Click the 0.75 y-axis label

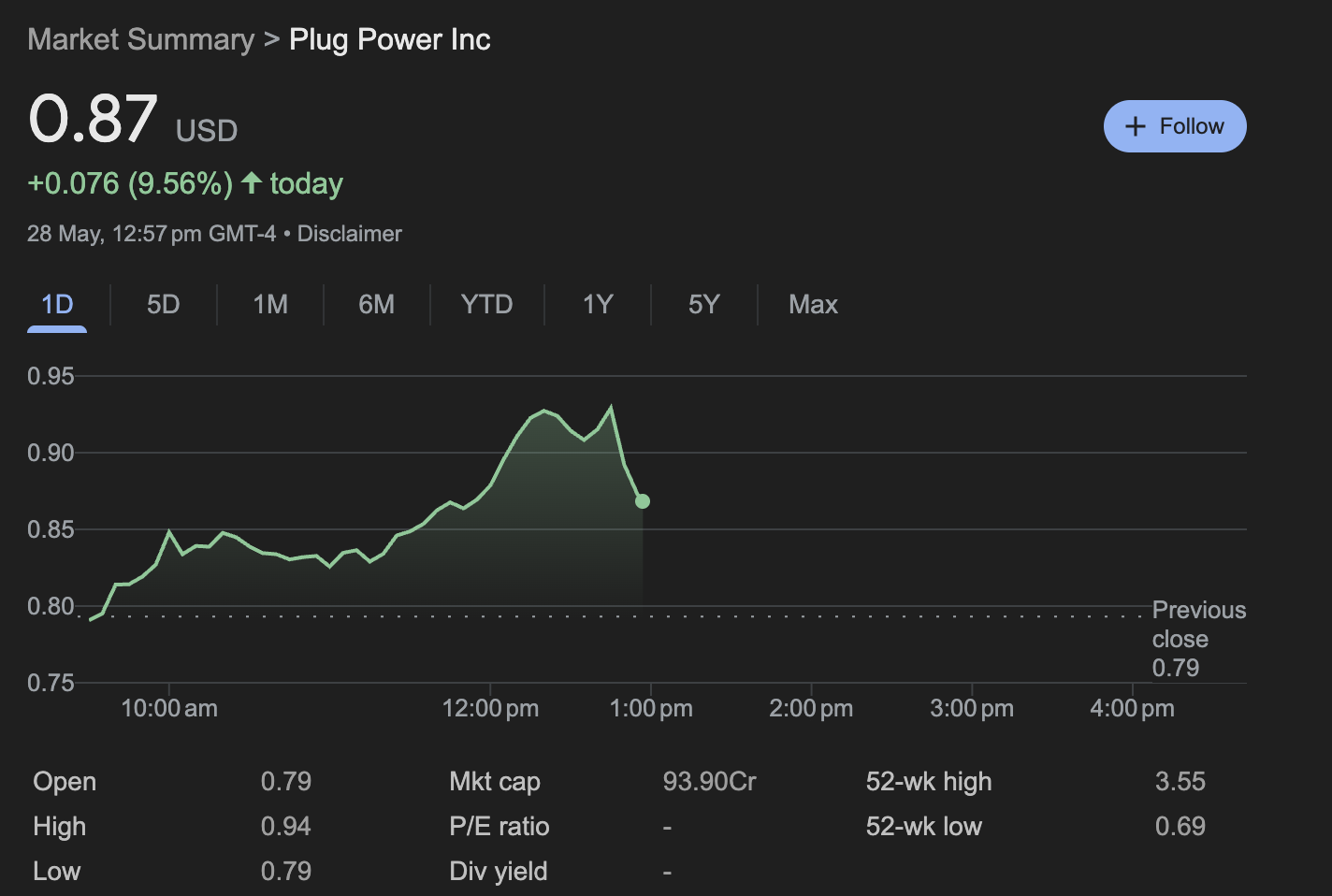click(51, 683)
